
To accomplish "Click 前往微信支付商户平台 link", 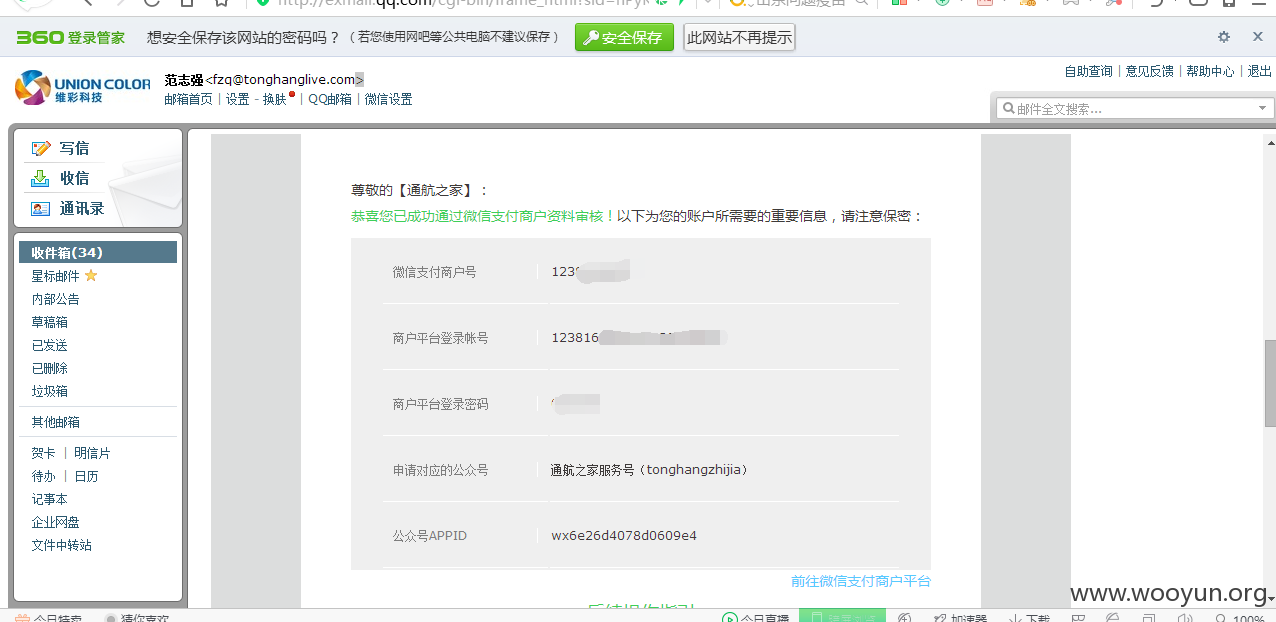I will [x=860, y=581].
